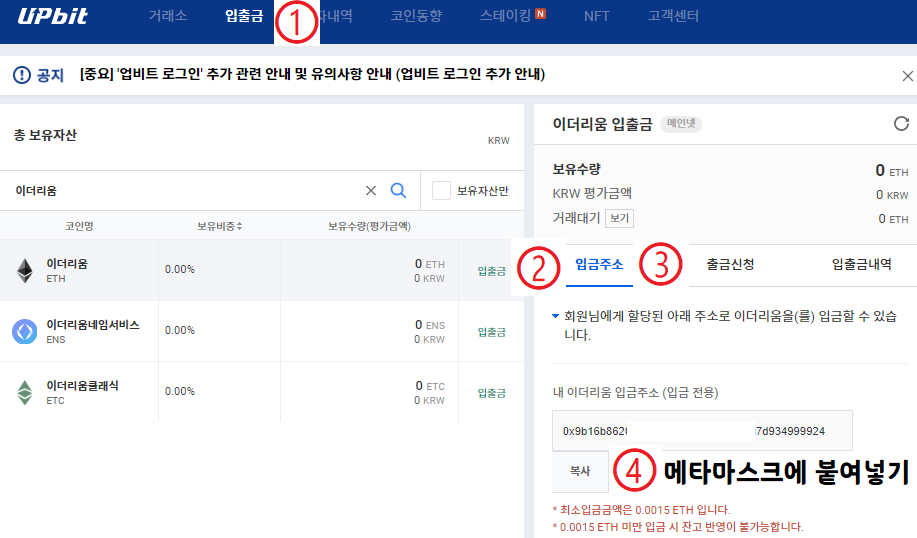
Task: Select the 이더리움네임서비스 row name
Action: (93, 325)
